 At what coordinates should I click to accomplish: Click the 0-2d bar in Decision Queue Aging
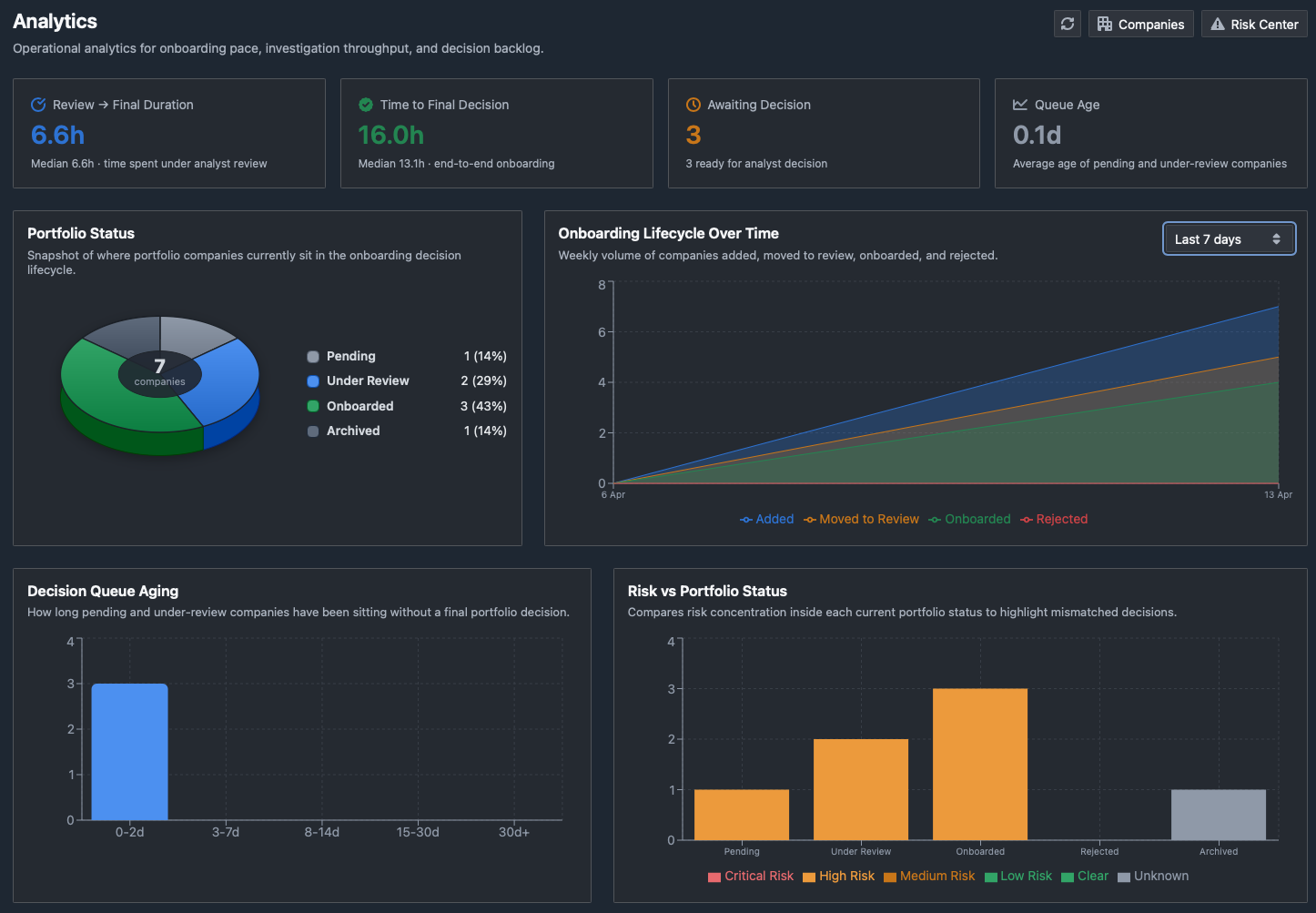pyautogui.click(x=129, y=752)
